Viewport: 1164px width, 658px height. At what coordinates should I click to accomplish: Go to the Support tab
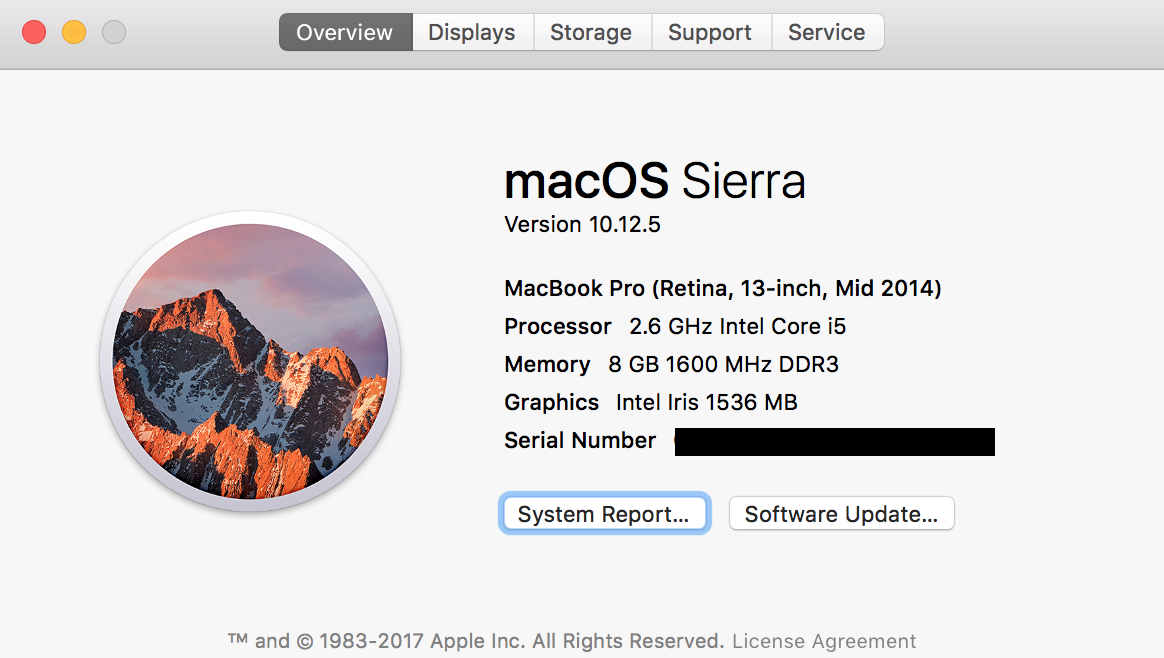point(710,32)
